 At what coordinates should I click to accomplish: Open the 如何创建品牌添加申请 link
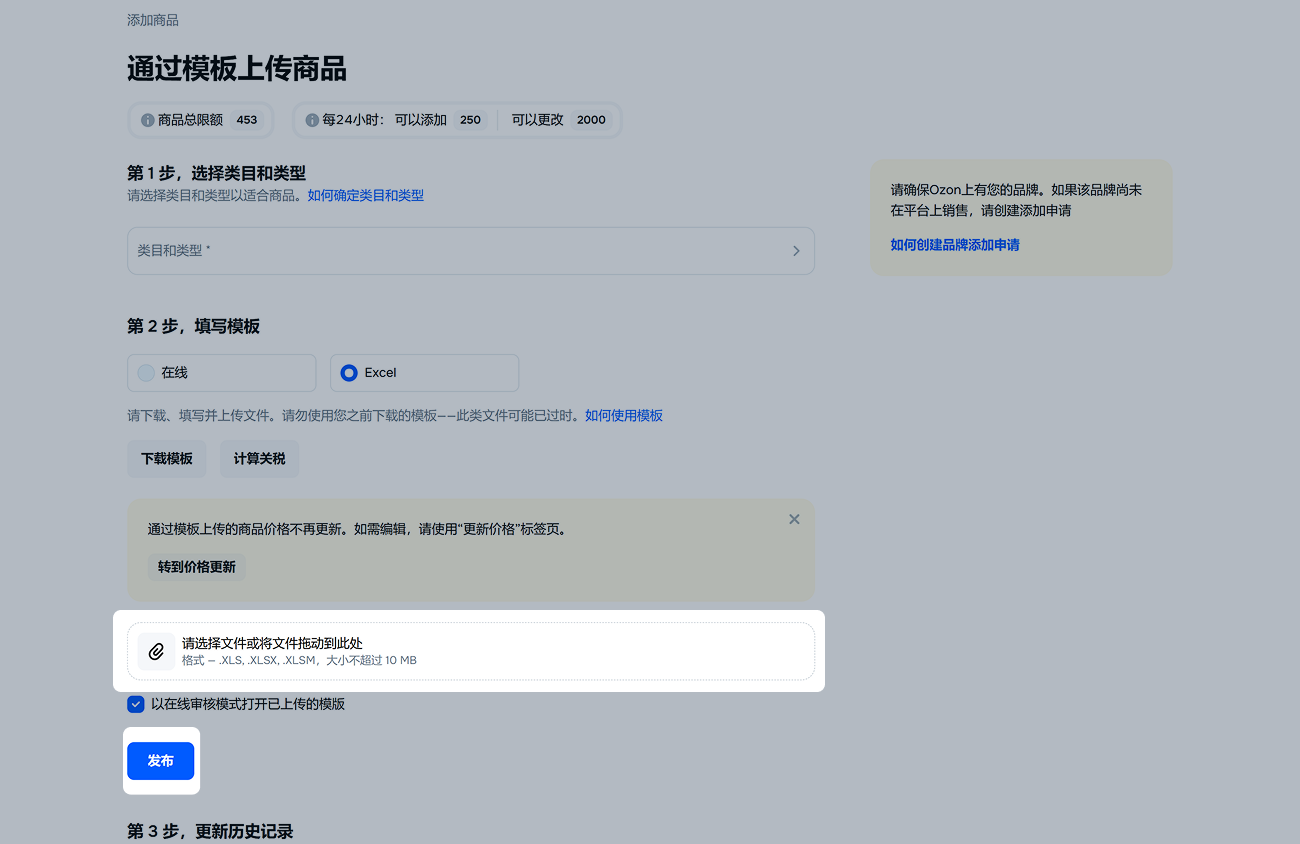coord(955,245)
